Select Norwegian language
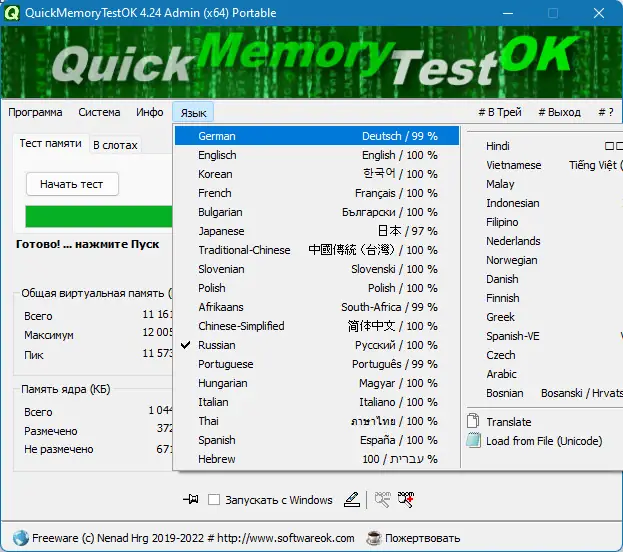 tap(544, 260)
